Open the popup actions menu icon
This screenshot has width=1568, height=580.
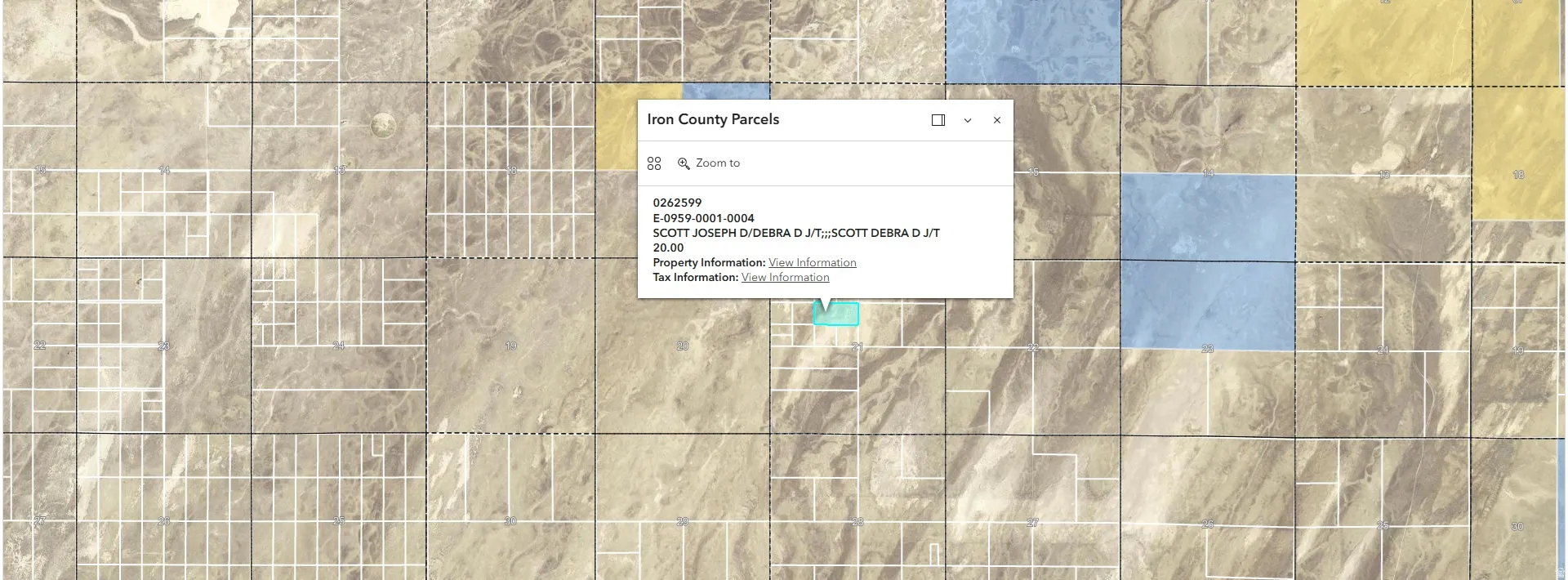pos(654,163)
